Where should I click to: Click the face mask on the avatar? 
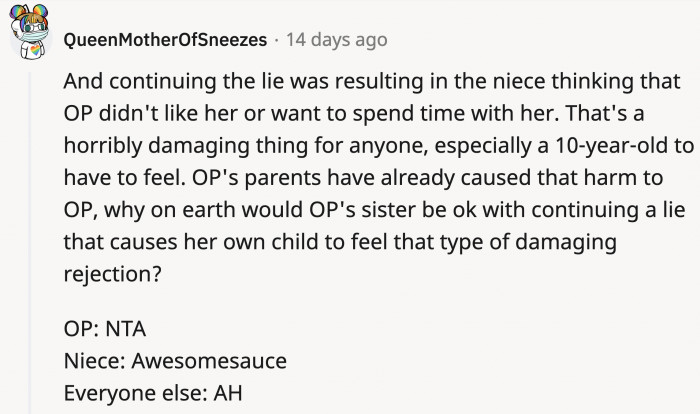click(34, 36)
